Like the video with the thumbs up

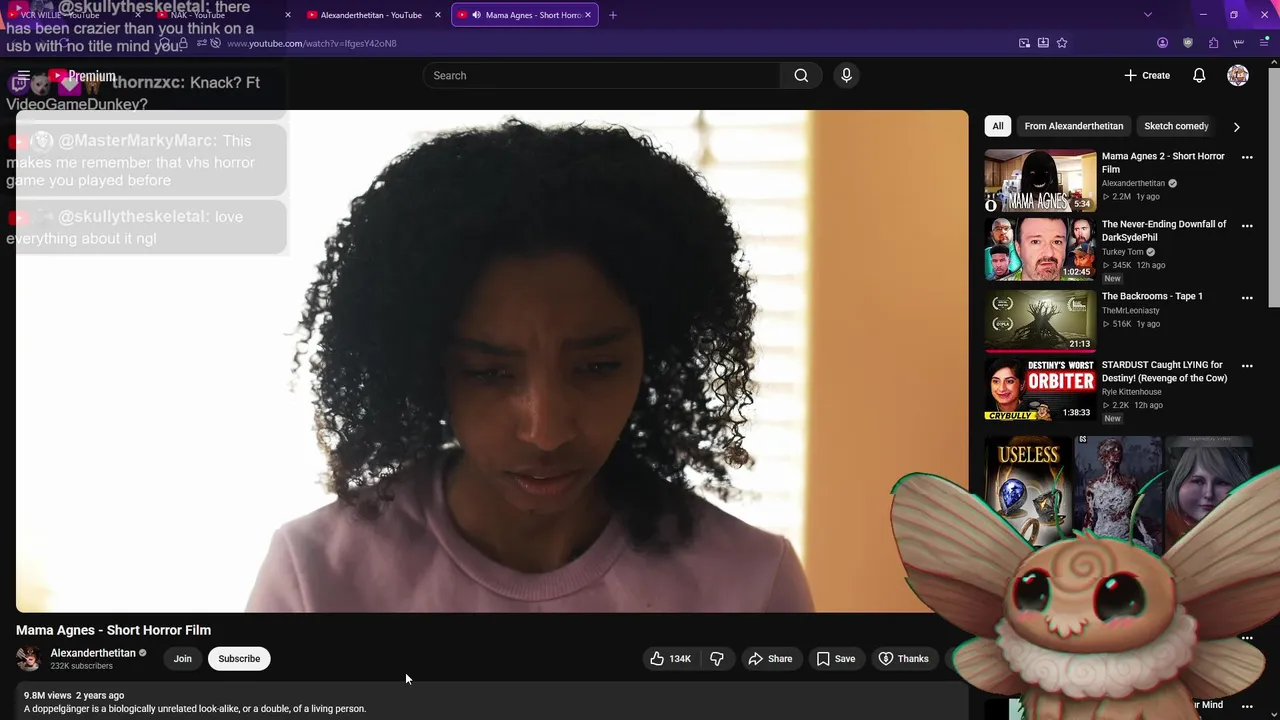pos(671,658)
